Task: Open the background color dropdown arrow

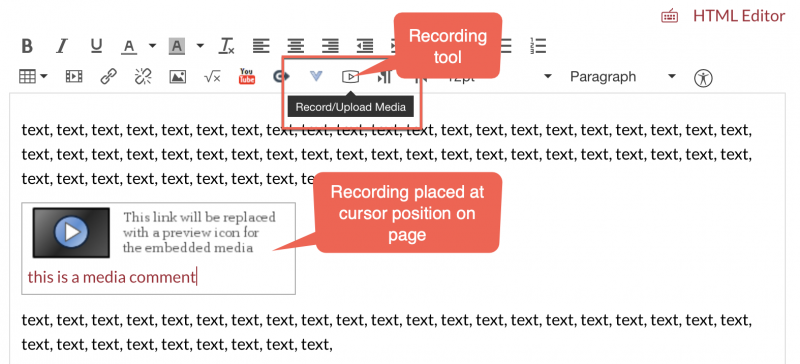Action: [200, 46]
